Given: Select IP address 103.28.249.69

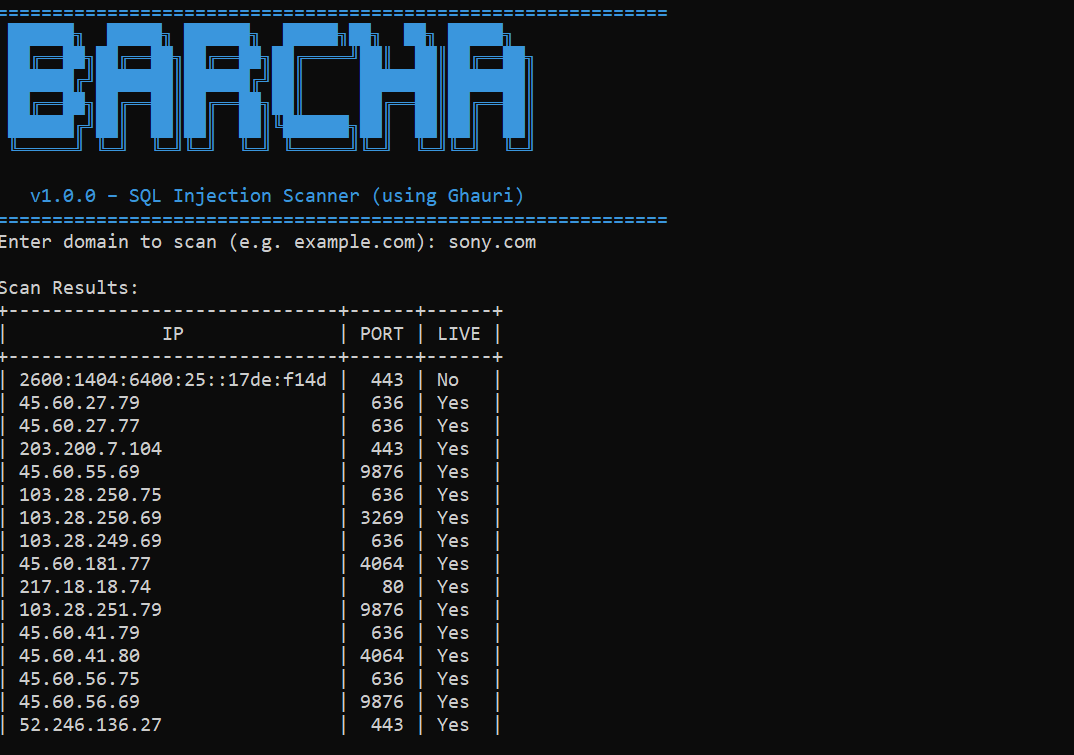Looking at the screenshot, I should [90, 541].
